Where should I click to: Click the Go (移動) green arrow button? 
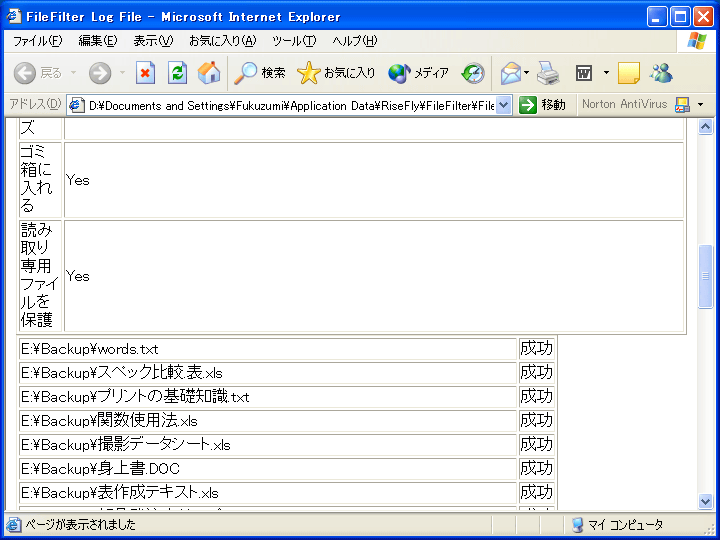point(542,105)
